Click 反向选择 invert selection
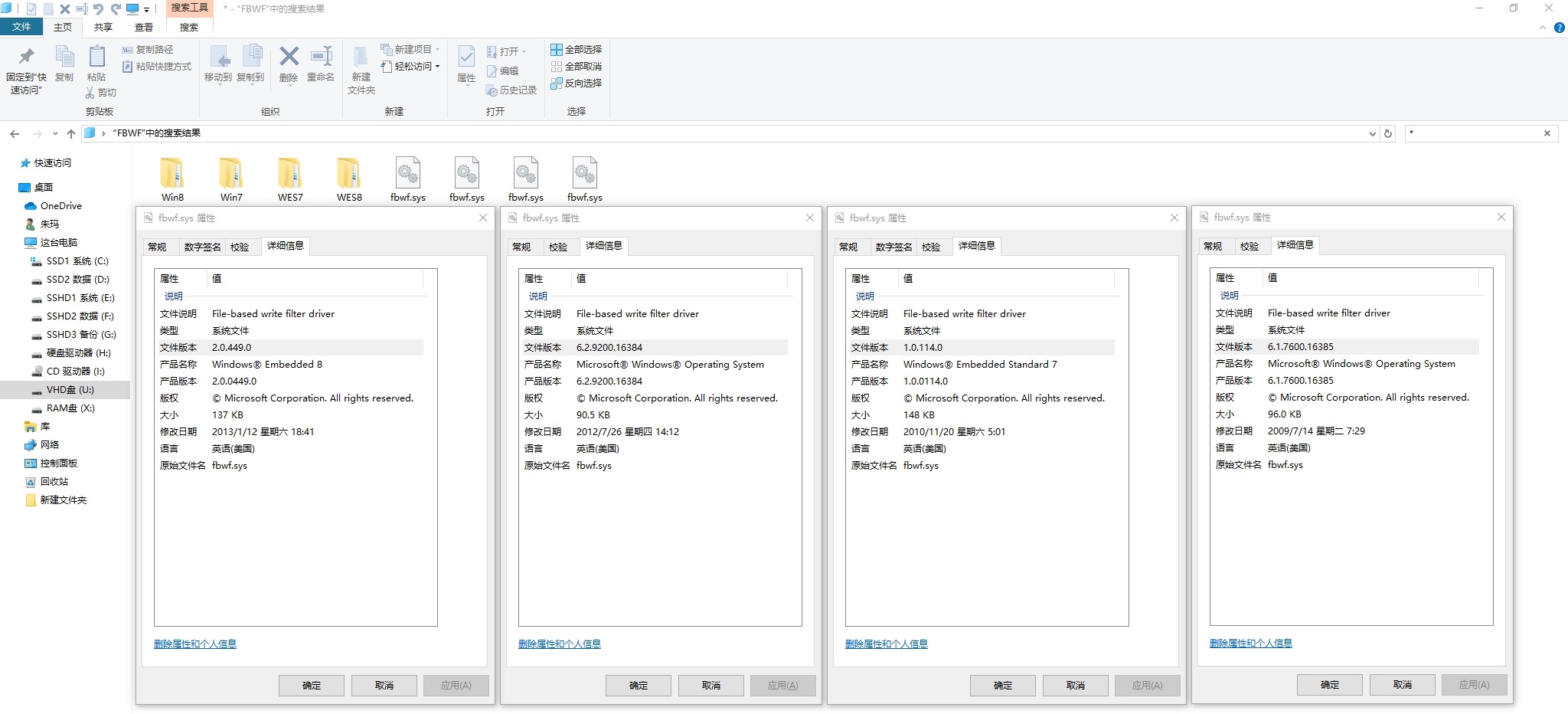1568x714 pixels. (577, 84)
